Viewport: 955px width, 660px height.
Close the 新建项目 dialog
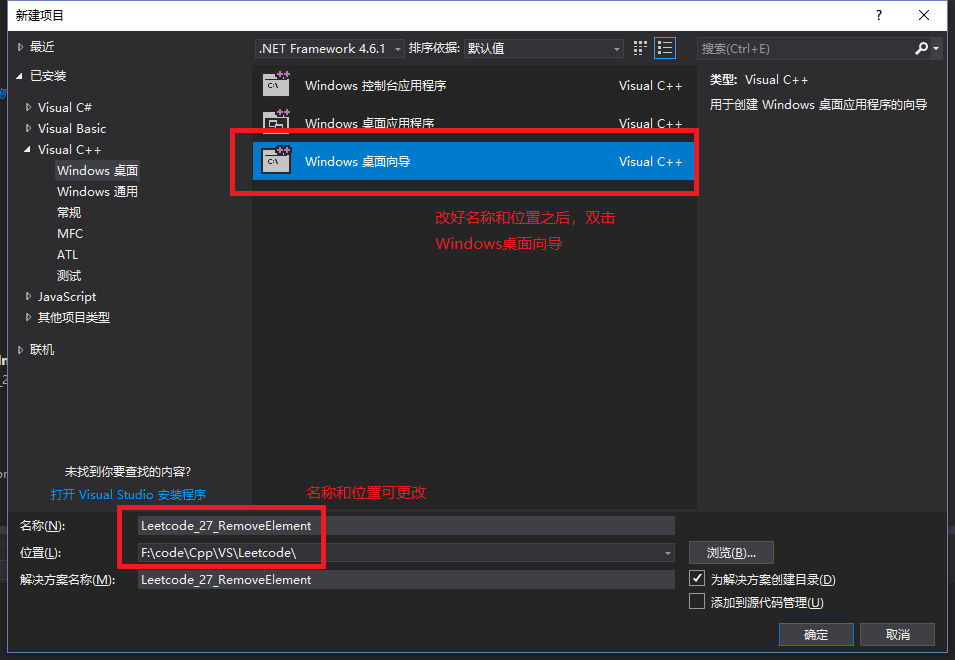[924, 15]
